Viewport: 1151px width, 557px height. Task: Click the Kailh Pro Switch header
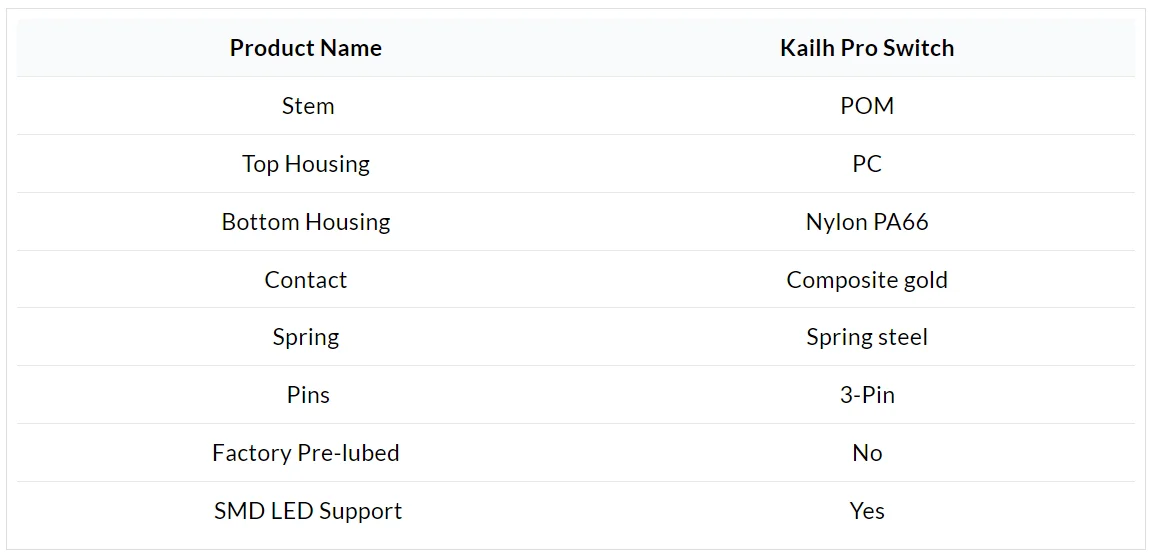coord(866,48)
